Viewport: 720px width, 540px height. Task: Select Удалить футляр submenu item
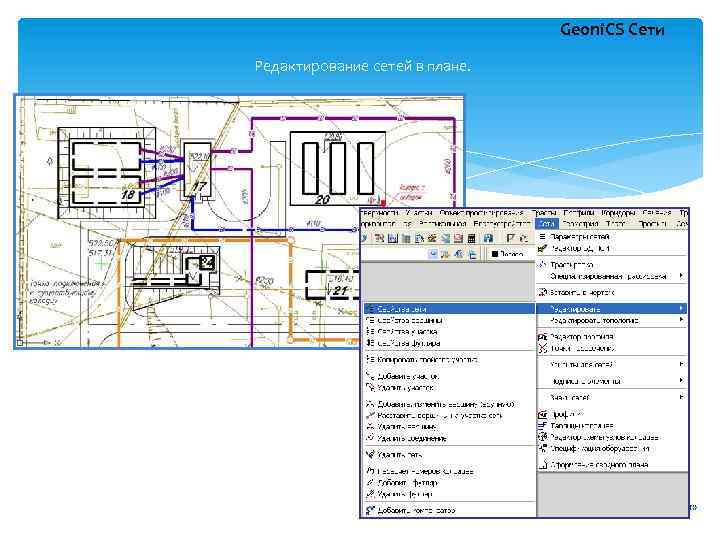coord(405,494)
